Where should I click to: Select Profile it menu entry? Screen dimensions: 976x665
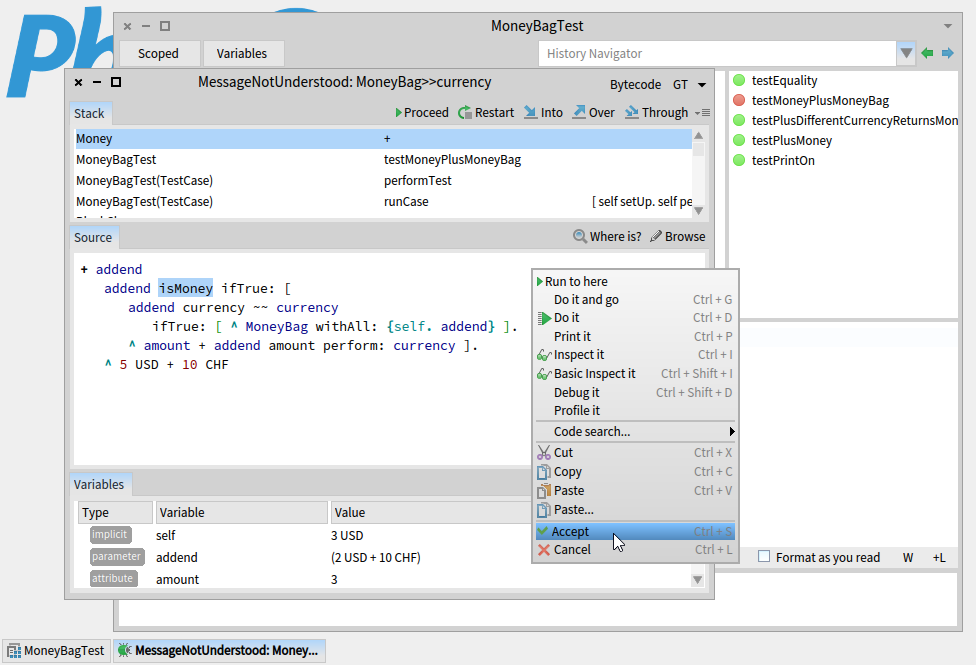(x=635, y=410)
